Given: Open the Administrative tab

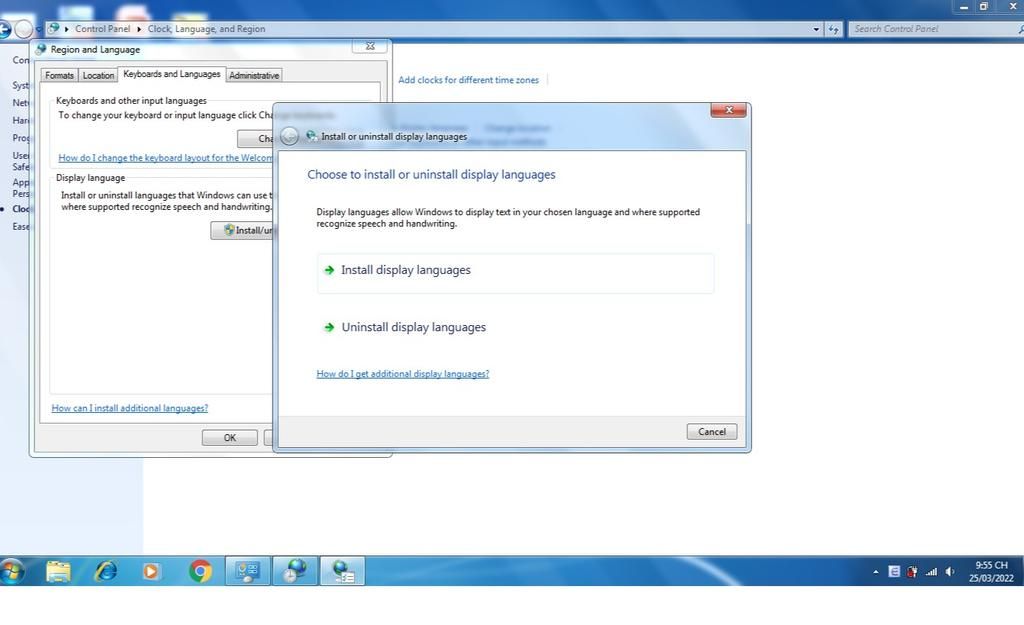Looking at the screenshot, I should pos(254,76).
